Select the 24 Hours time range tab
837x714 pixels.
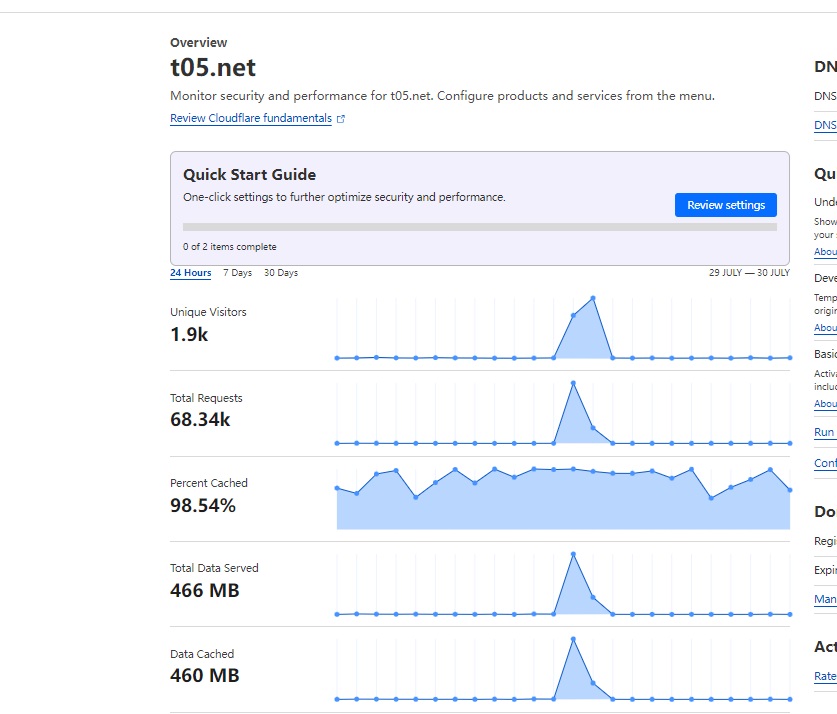190,273
